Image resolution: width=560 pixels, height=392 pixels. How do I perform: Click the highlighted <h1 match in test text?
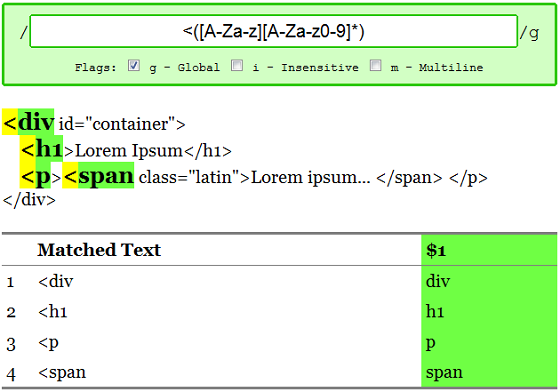[41, 149]
